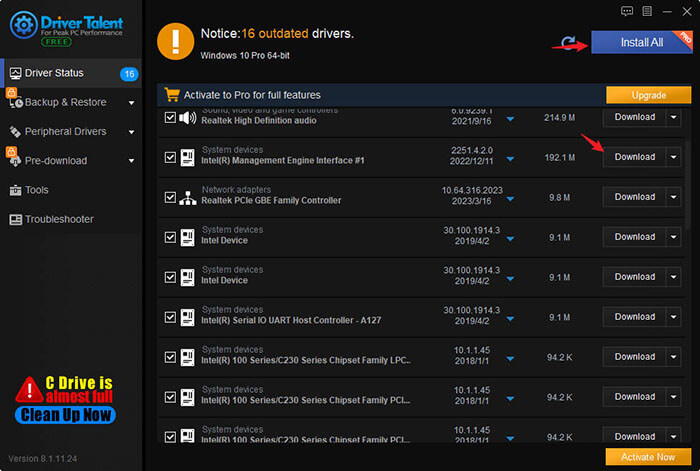Select Driver Status in sidebar
Screen dimensions: 700x471
pyautogui.click(x=71, y=73)
